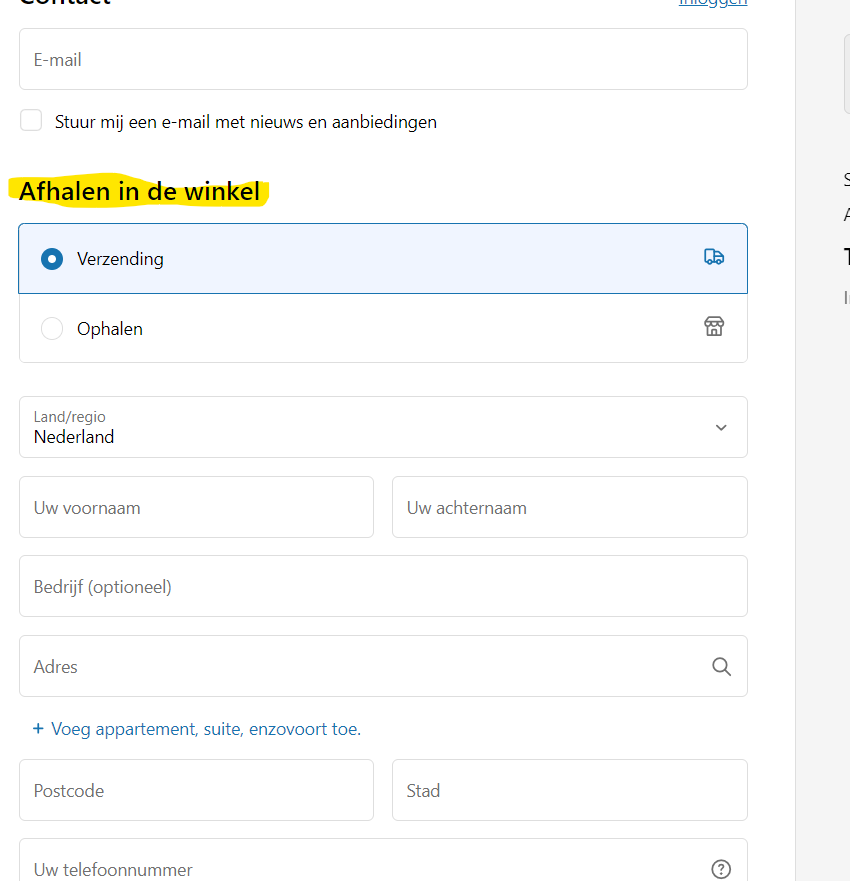This screenshot has height=881, width=850.
Task: Click the plus icon before apartment link
Action: click(x=38, y=729)
